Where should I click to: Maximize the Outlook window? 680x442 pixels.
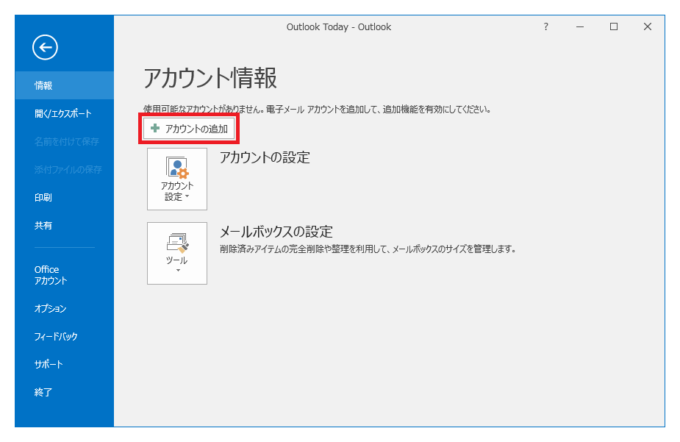614,27
